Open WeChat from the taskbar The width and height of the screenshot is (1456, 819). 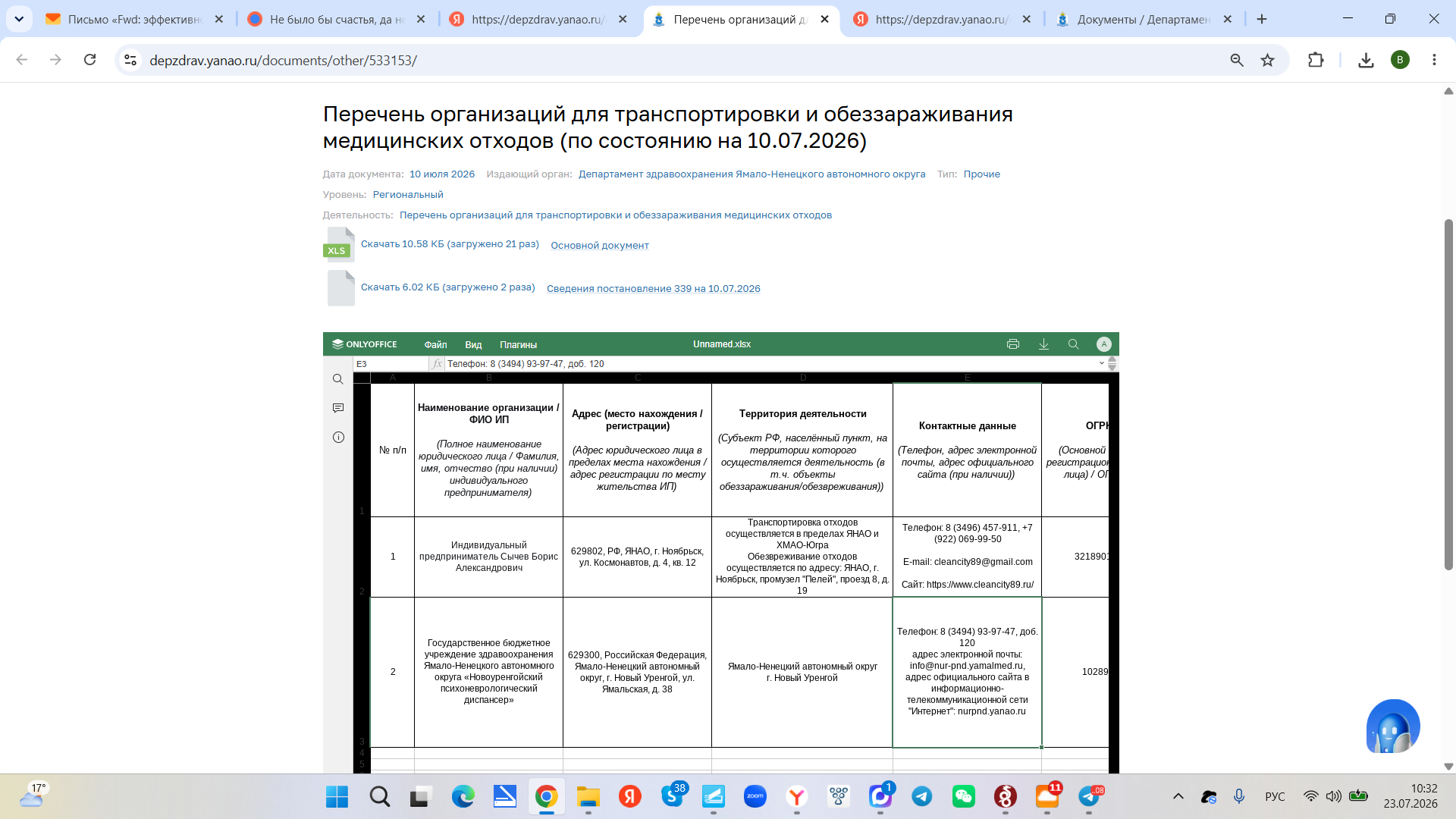click(x=964, y=796)
